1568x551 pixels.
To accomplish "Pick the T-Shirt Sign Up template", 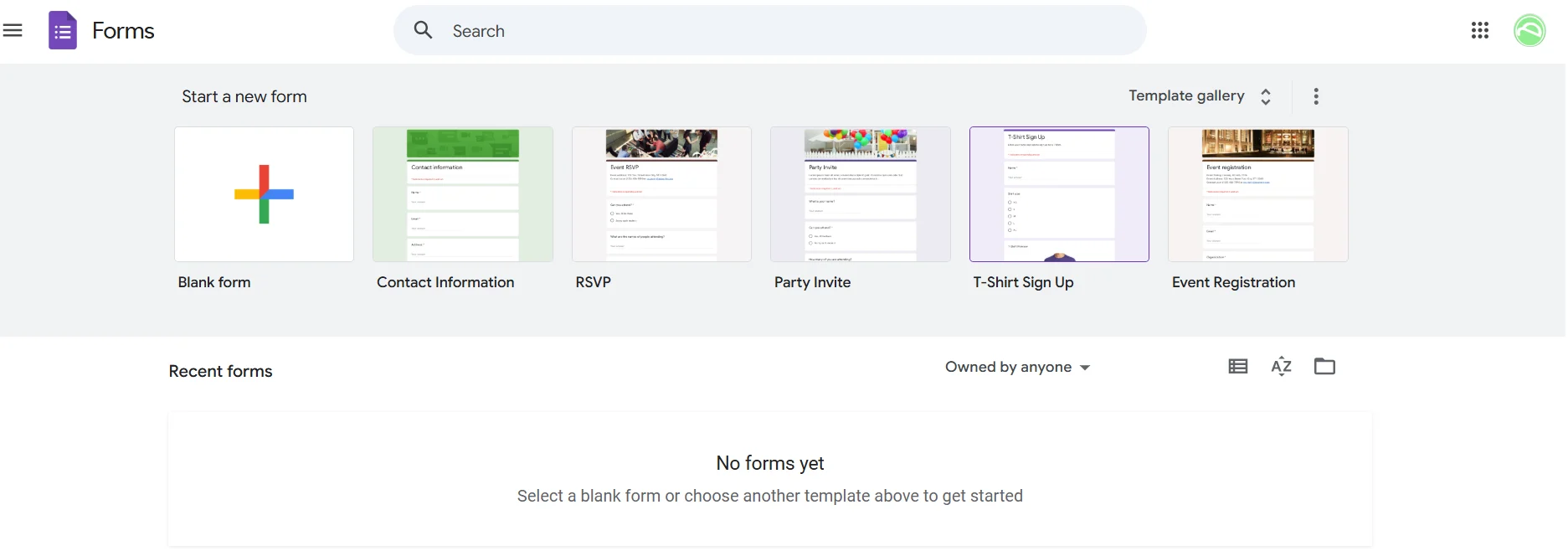I will point(1059,194).
